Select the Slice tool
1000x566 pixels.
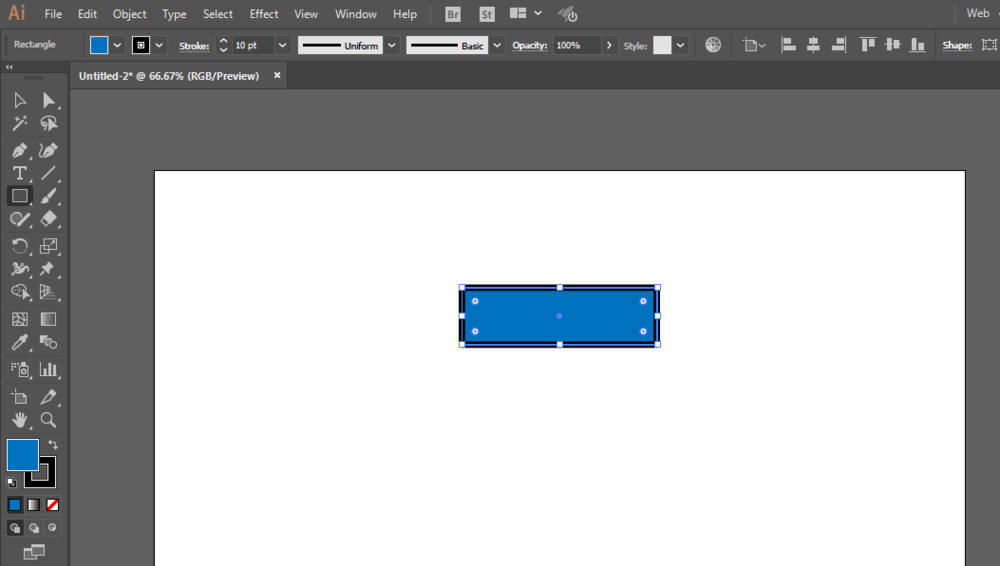(48, 397)
